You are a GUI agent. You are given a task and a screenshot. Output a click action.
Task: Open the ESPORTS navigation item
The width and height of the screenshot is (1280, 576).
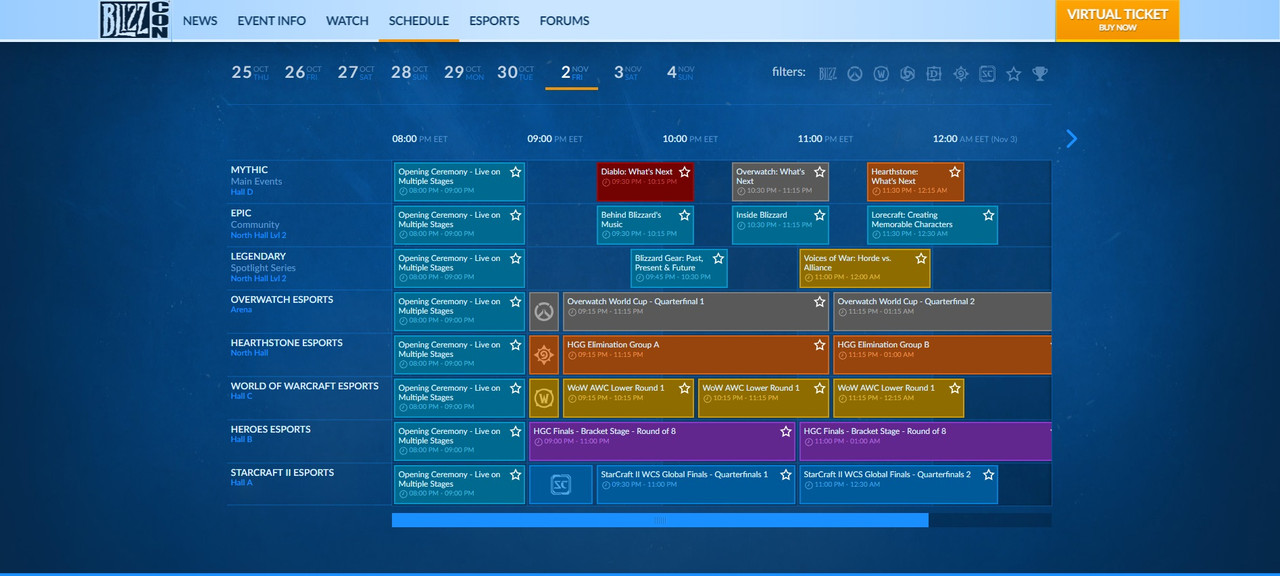(x=494, y=20)
